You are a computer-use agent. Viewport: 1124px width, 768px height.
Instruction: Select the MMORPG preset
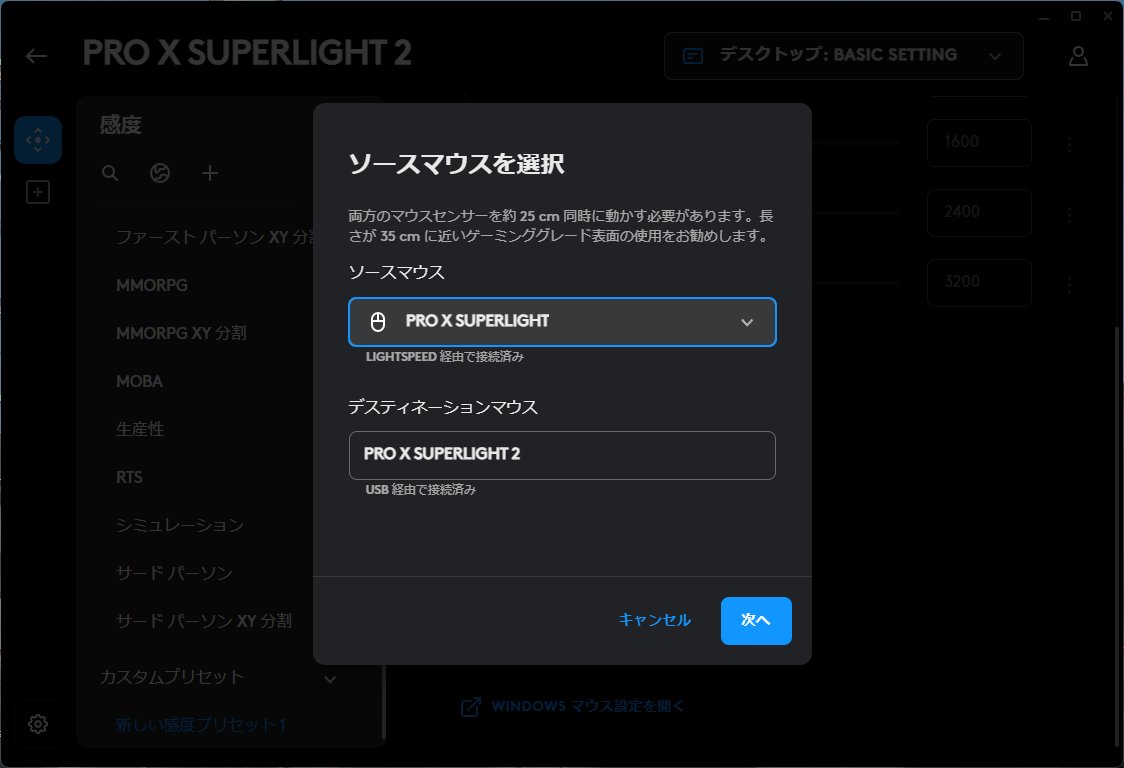152,285
